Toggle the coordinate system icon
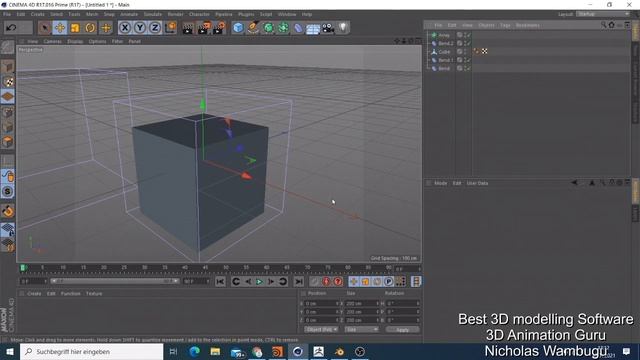640x360 pixels. [171, 28]
